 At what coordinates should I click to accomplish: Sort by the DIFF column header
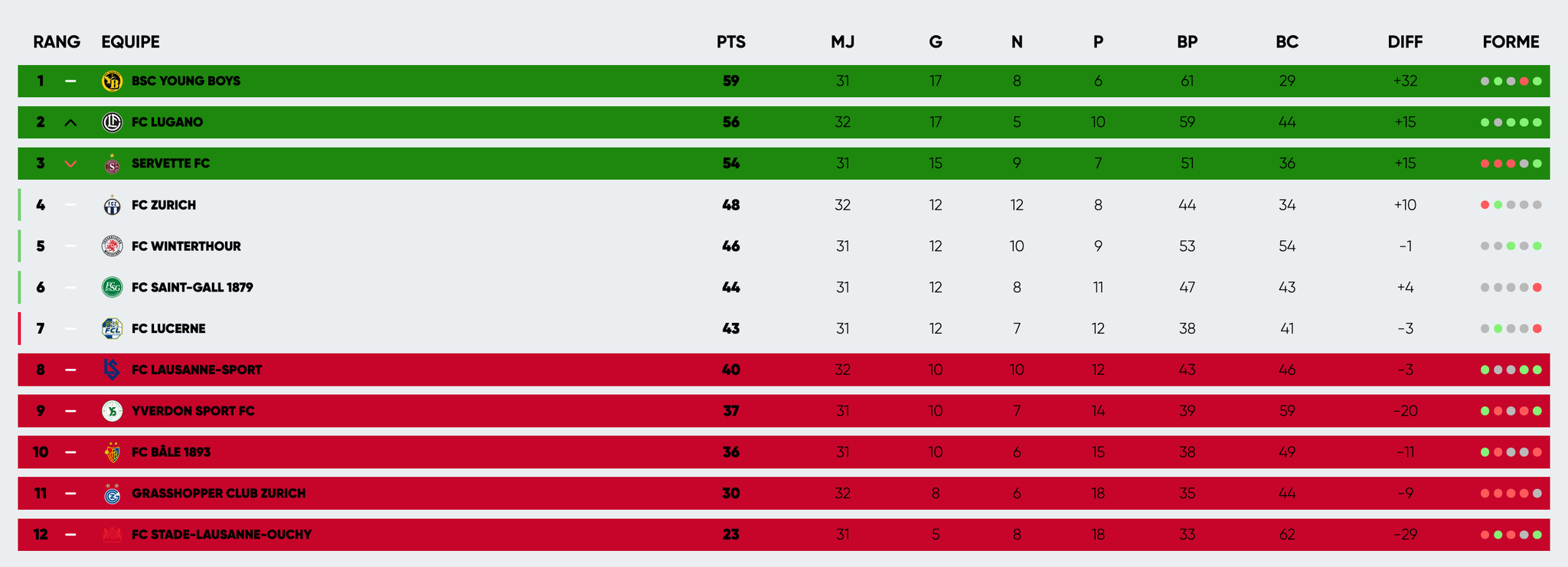click(1405, 42)
